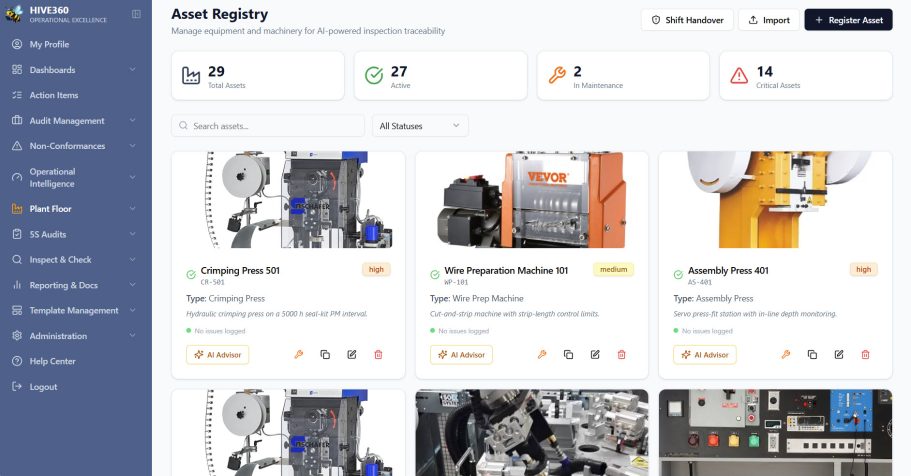This screenshot has height=476, width=911.
Task: Open Administration section
Action: (76, 336)
